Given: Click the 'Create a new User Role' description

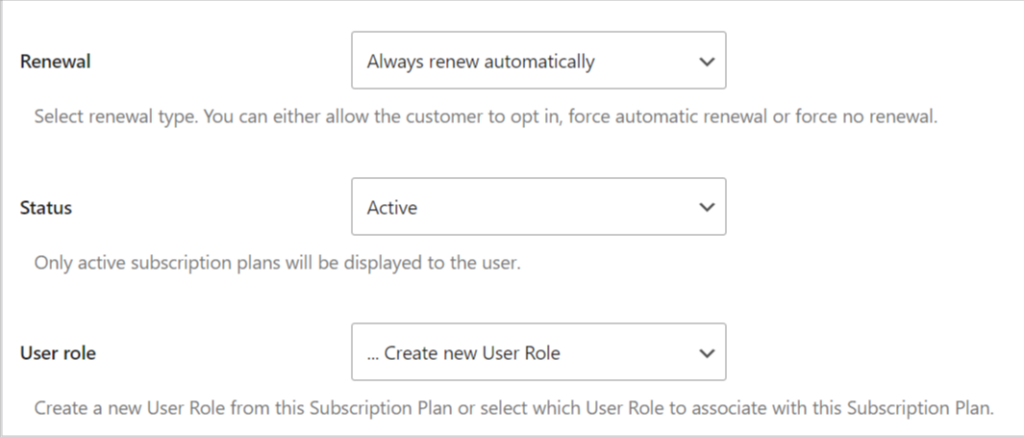Looking at the screenshot, I should click(x=514, y=409).
